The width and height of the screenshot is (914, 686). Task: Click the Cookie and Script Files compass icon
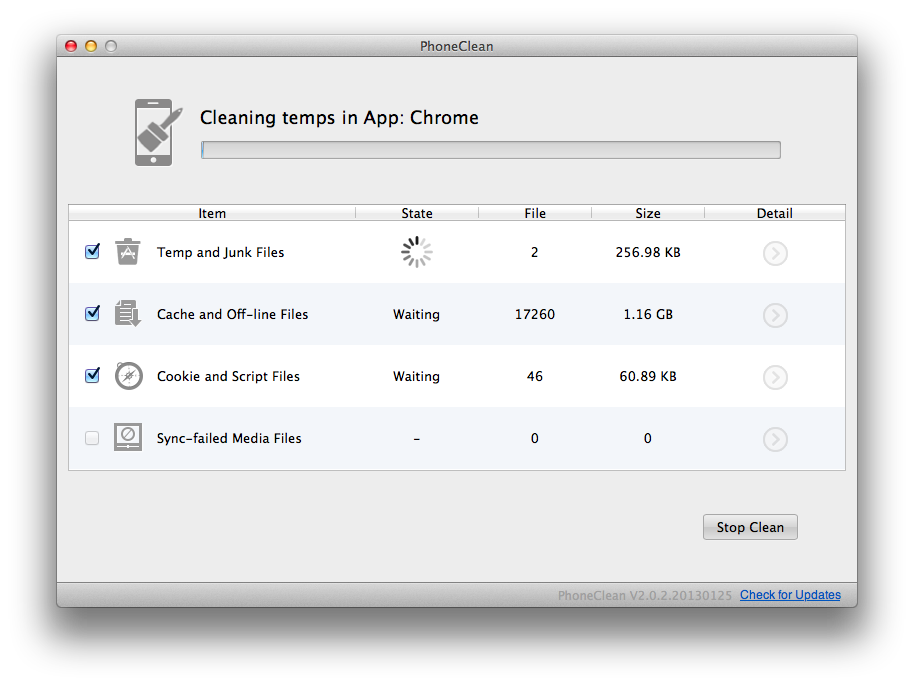click(x=128, y=376)
